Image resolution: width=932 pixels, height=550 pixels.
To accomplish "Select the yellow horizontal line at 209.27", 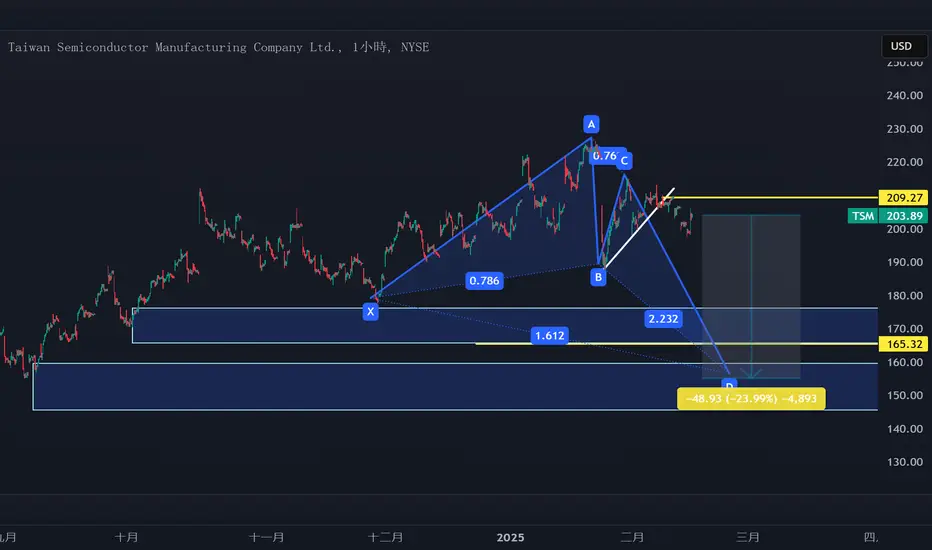I will 773,197.
